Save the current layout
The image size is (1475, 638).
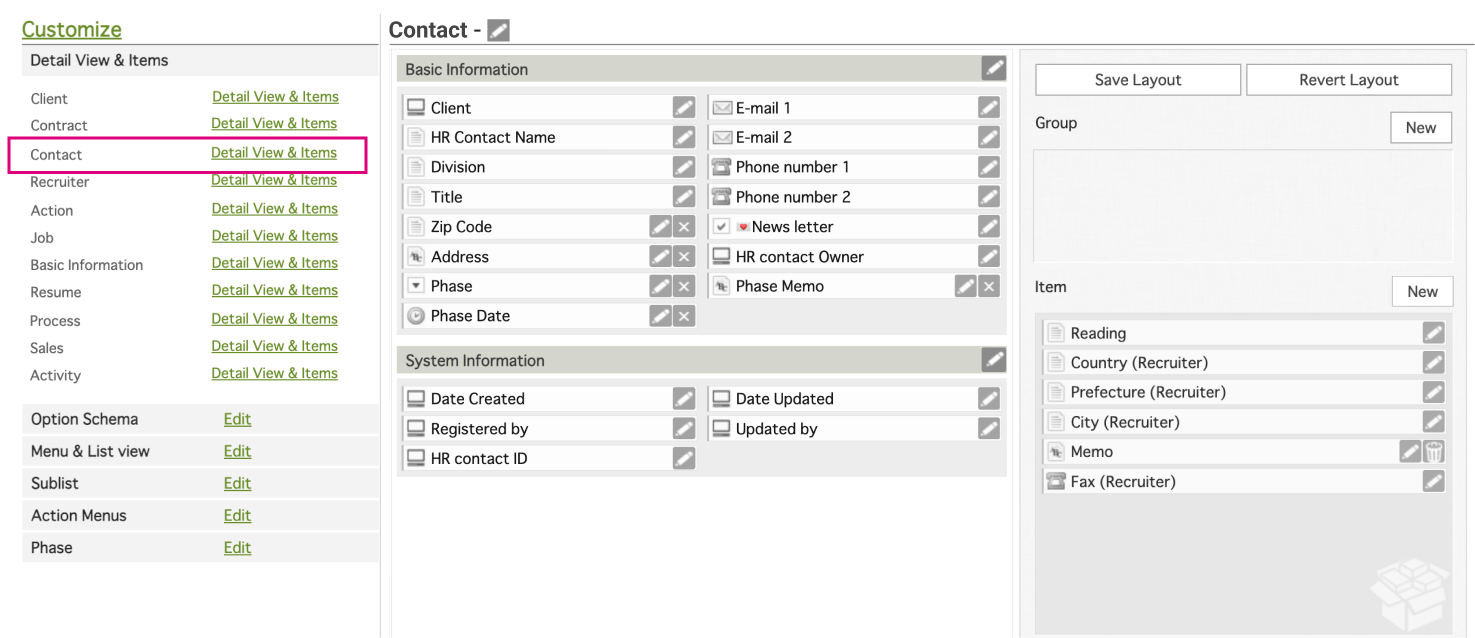coord(1138,80)
